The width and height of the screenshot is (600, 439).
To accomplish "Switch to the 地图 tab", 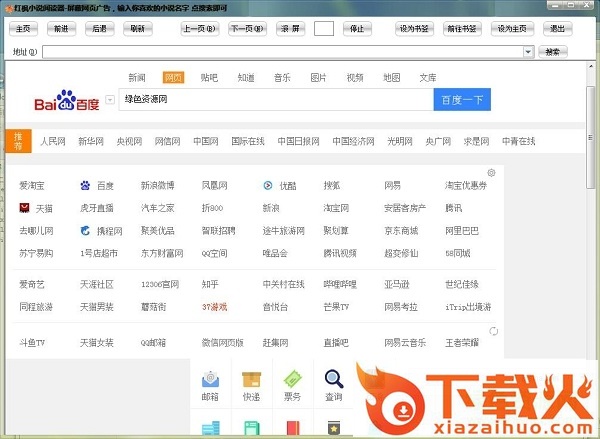I will pyautogui.click(x=391, y=78).
